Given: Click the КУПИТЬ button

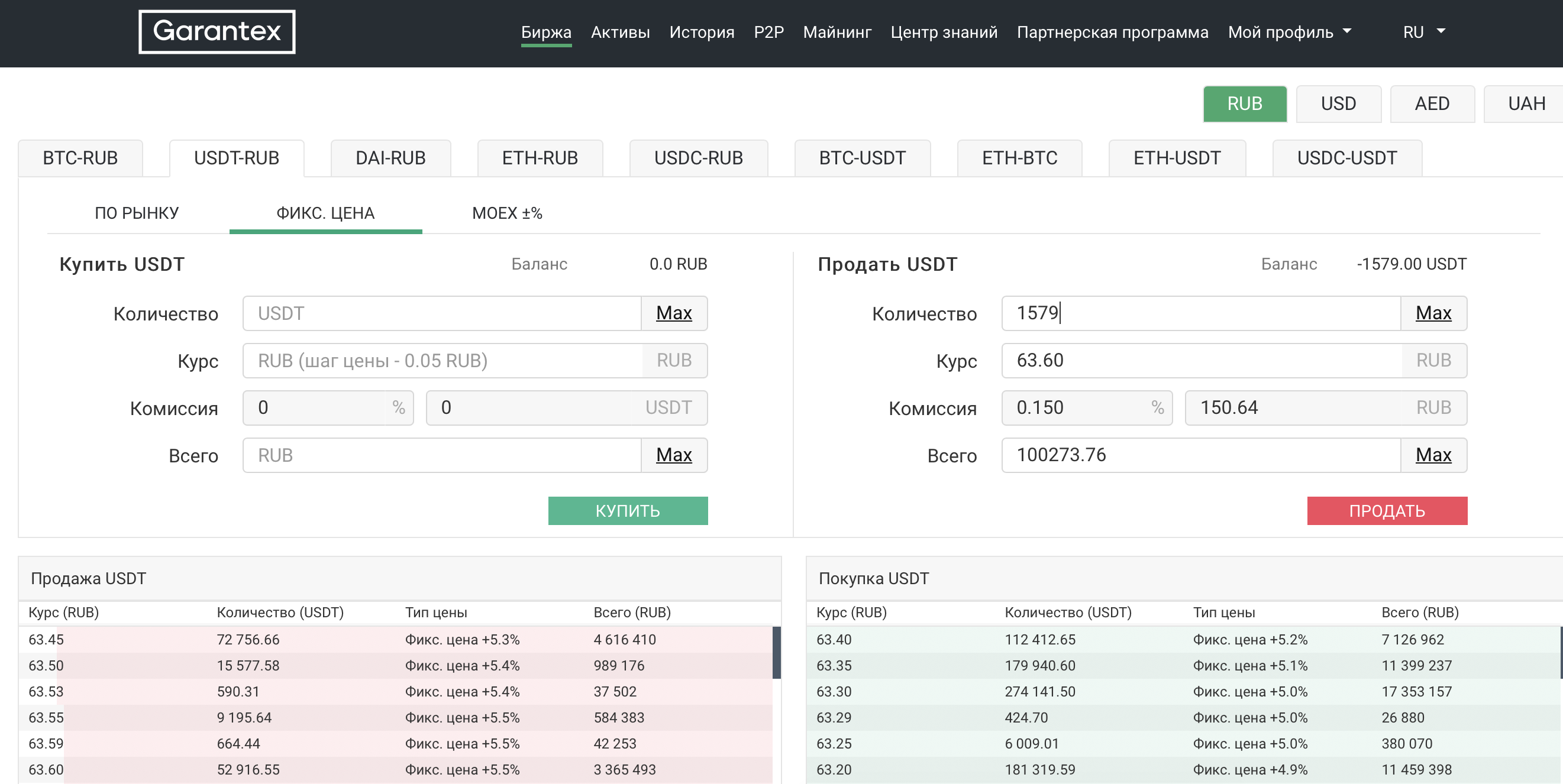Looking at the screenshot, I should coord(628,510).
